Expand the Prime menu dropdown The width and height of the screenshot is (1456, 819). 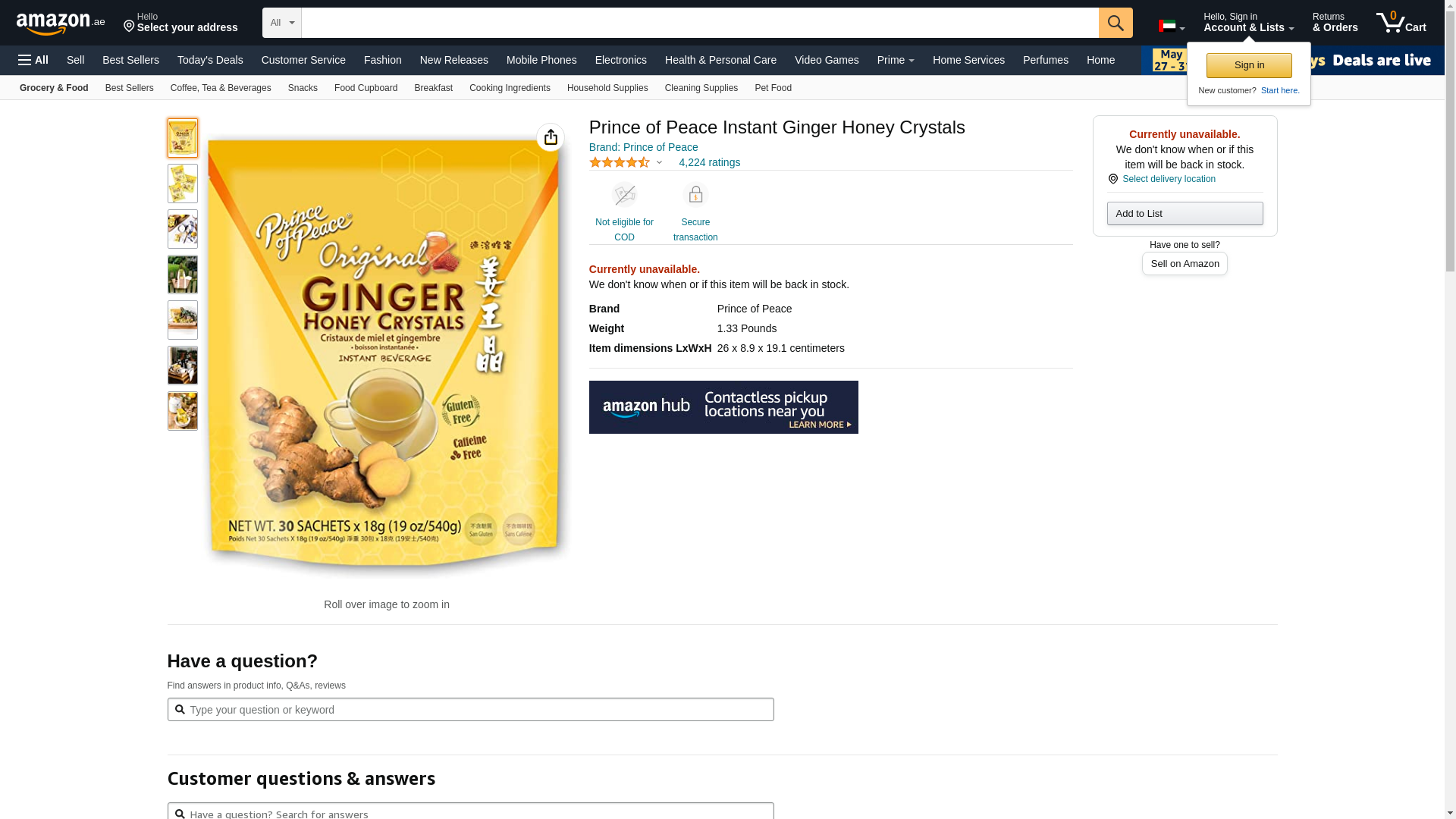click(x=896, y=60)
